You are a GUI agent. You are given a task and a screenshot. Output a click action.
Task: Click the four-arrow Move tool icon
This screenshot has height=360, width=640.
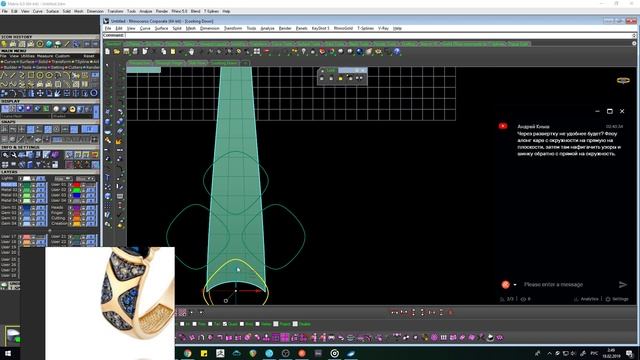coord(40,93)
